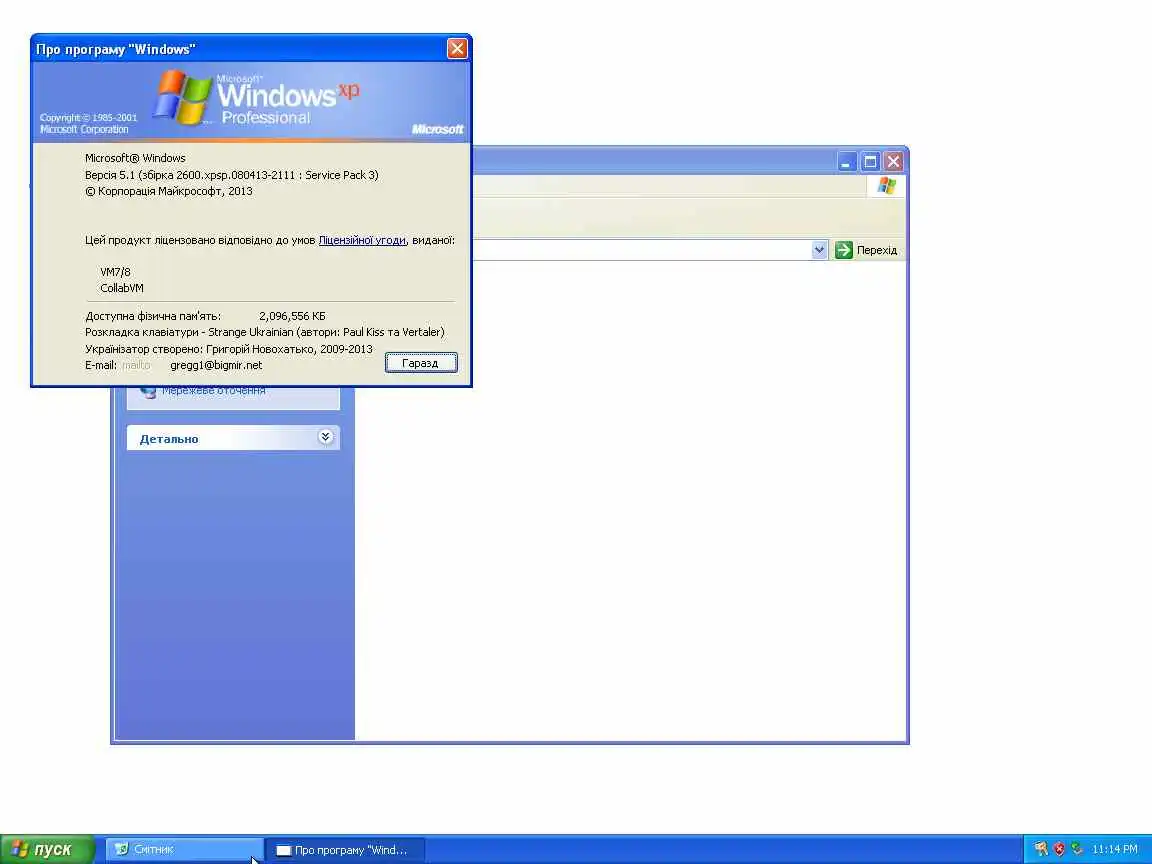1152x864 pixels.
Task: Click the Explorer address bar field
Action: tap(641, 250)
